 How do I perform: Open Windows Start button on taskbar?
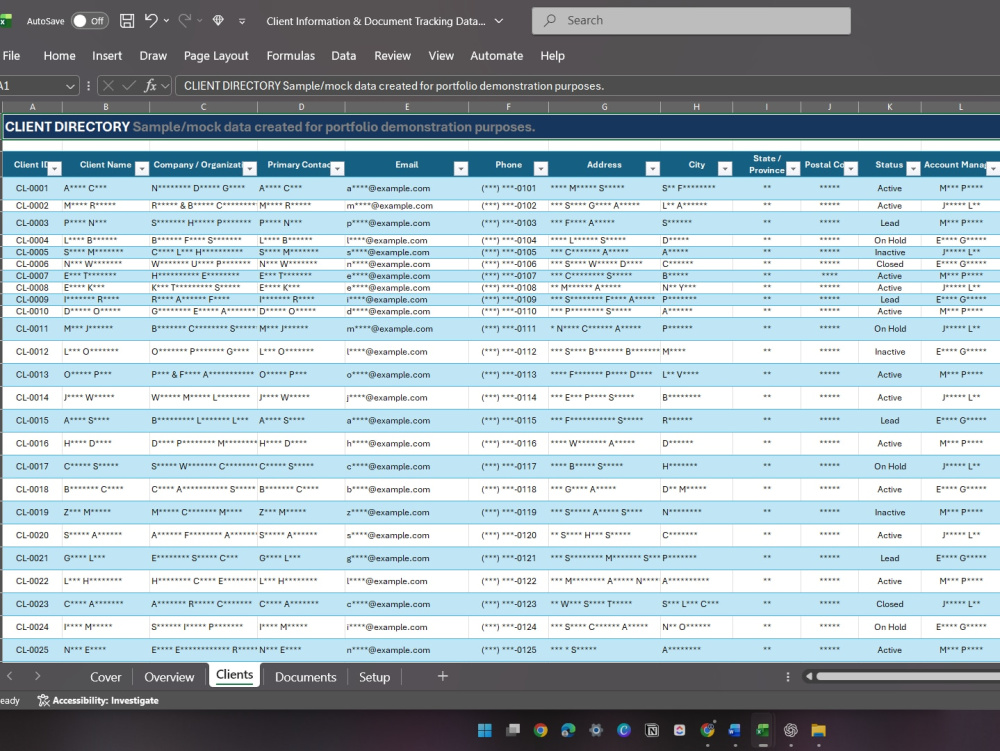click(x=485, y=731)
